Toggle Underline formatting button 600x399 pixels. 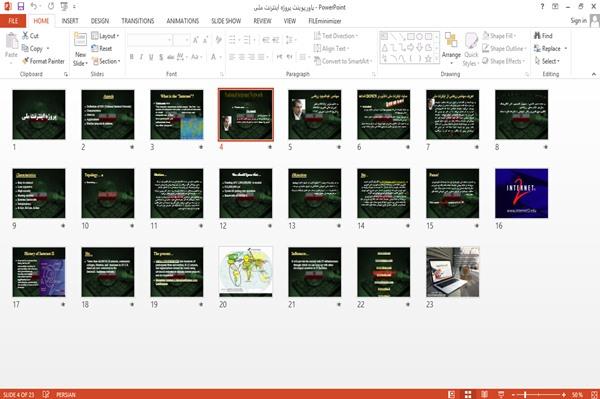click(x=151, y=57)
